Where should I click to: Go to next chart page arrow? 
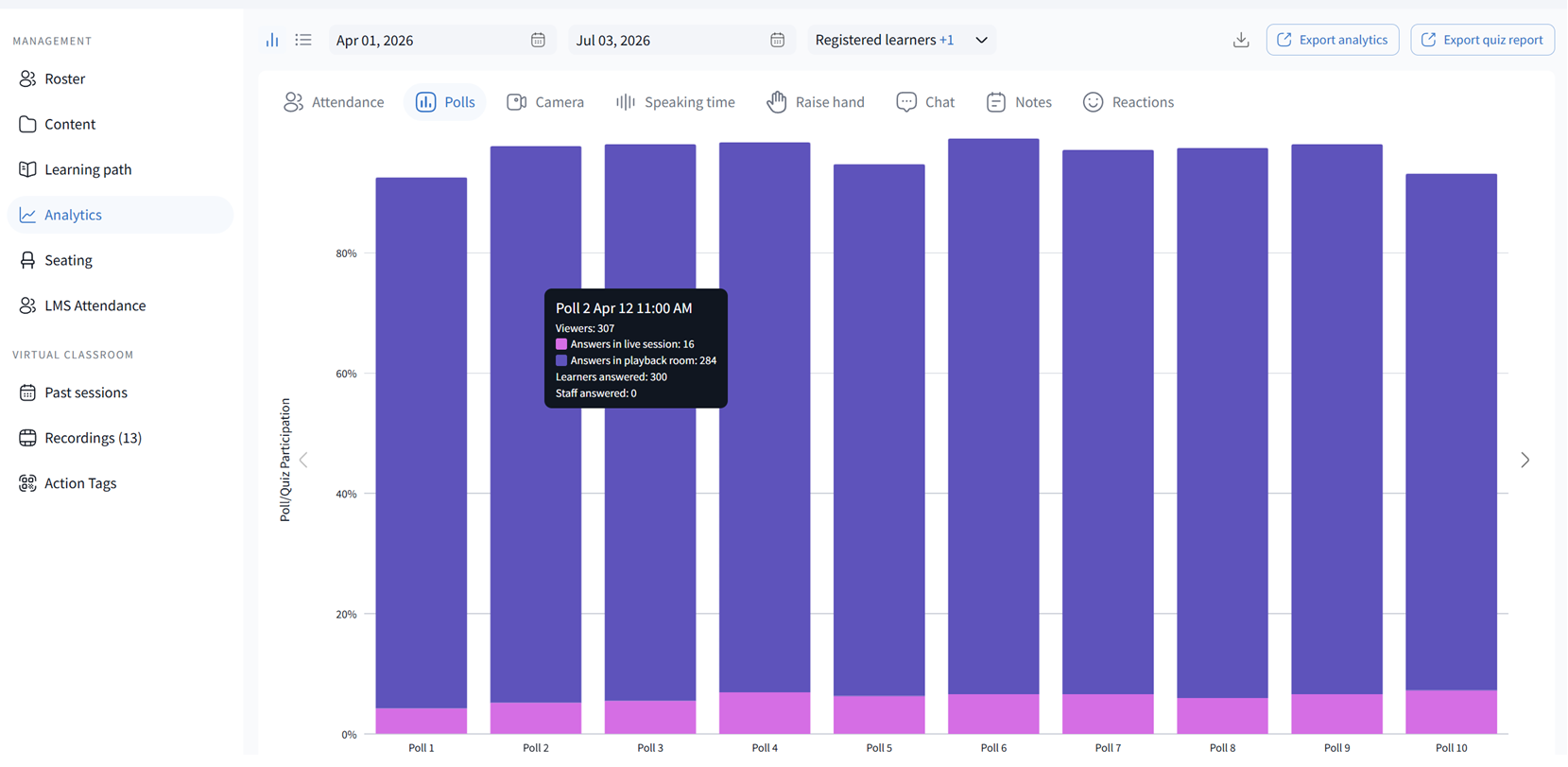pyautogui.click(x=1525, y=461)
